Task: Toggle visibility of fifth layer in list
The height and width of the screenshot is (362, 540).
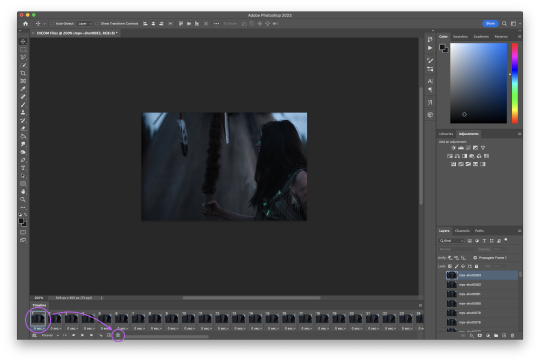Action: click(x=441, y=313)
